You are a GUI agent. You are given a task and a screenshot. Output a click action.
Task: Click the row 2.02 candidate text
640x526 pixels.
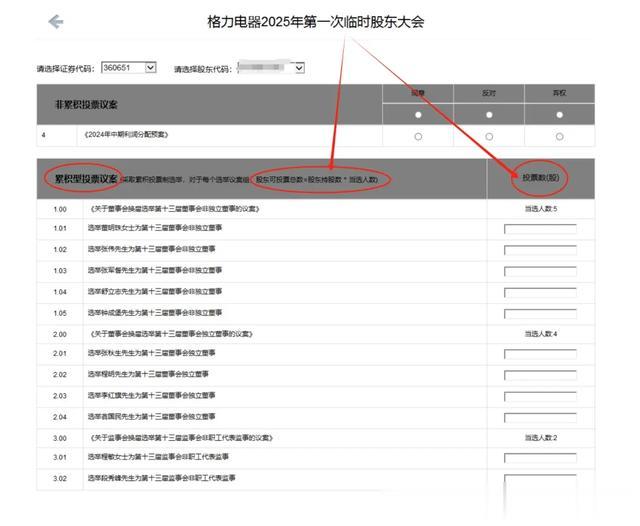(x=148, y=374)
